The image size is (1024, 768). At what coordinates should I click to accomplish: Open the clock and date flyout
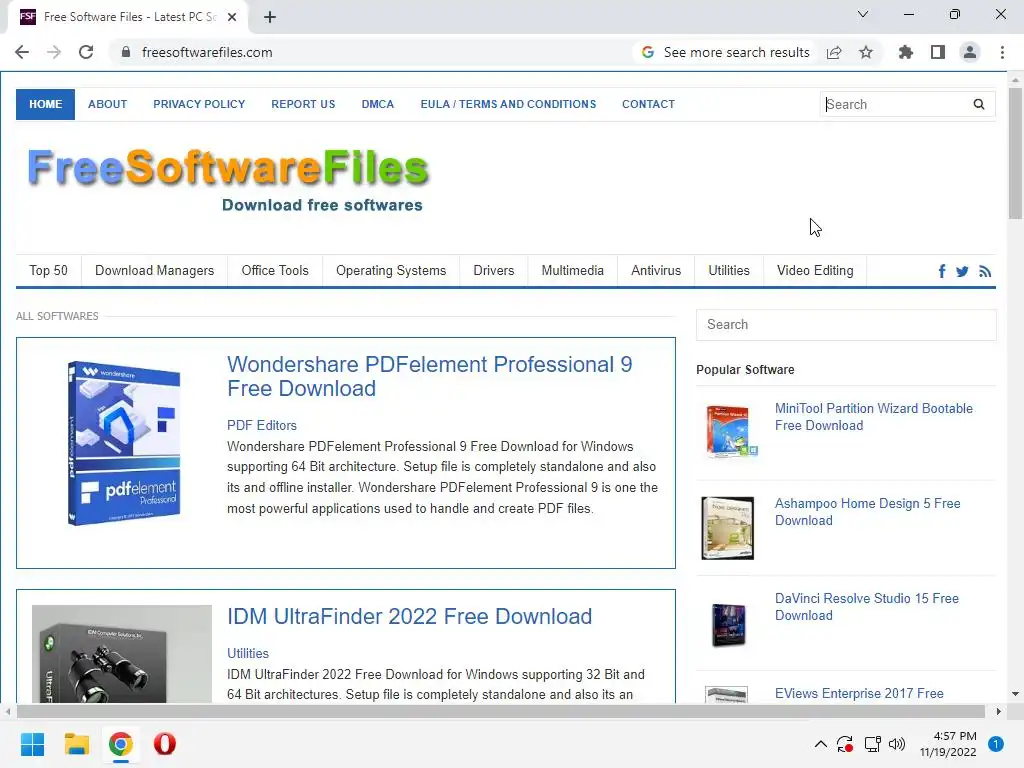(x=948, y=744)
